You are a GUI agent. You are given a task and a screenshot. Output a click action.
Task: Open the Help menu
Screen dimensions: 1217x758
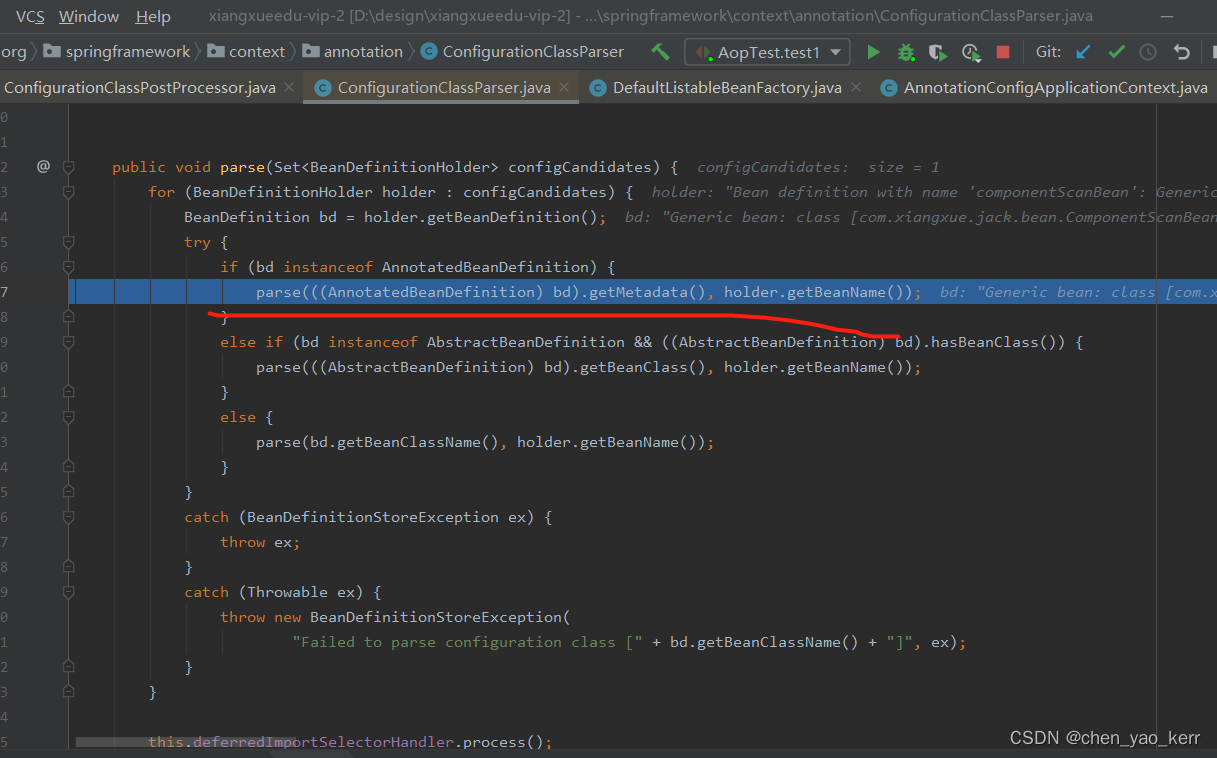point(153,16)
